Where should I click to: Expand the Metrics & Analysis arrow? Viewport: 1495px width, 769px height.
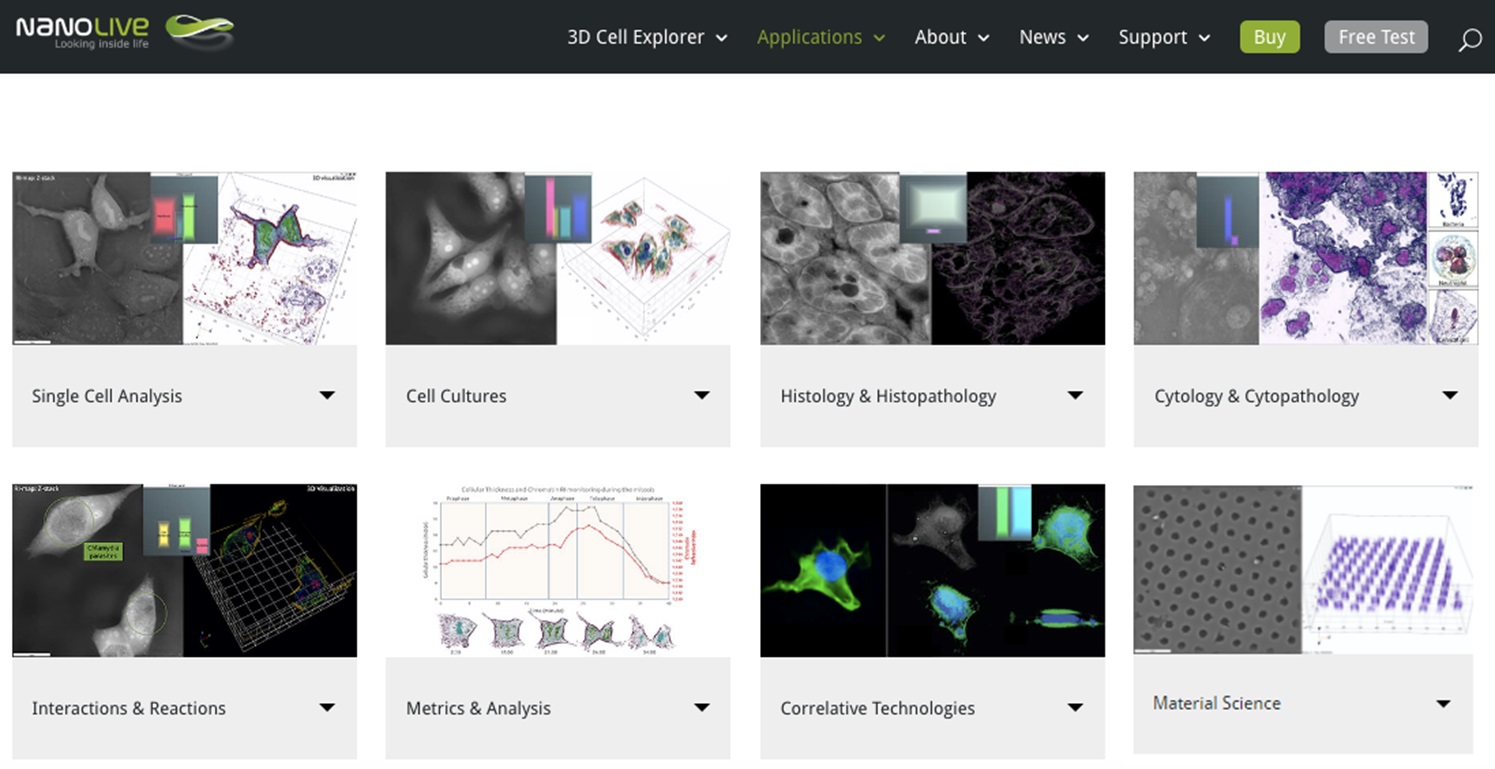coord(702,707)
